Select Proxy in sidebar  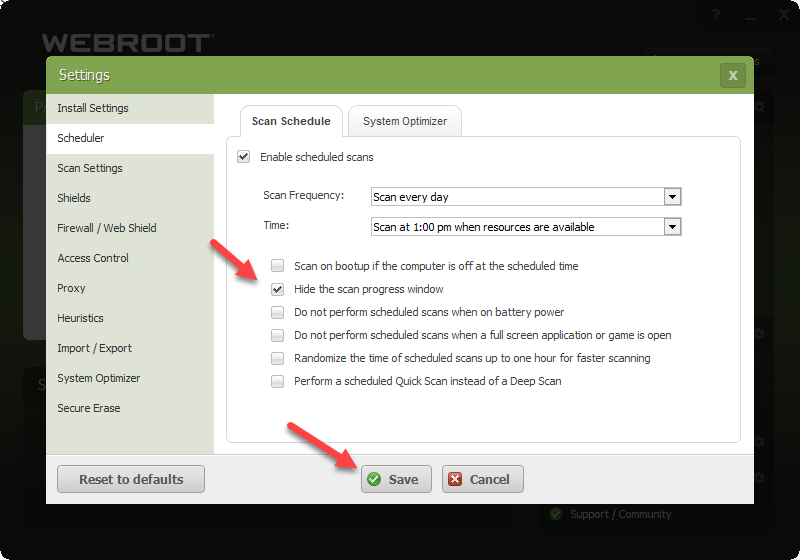[x=130, y=288]
